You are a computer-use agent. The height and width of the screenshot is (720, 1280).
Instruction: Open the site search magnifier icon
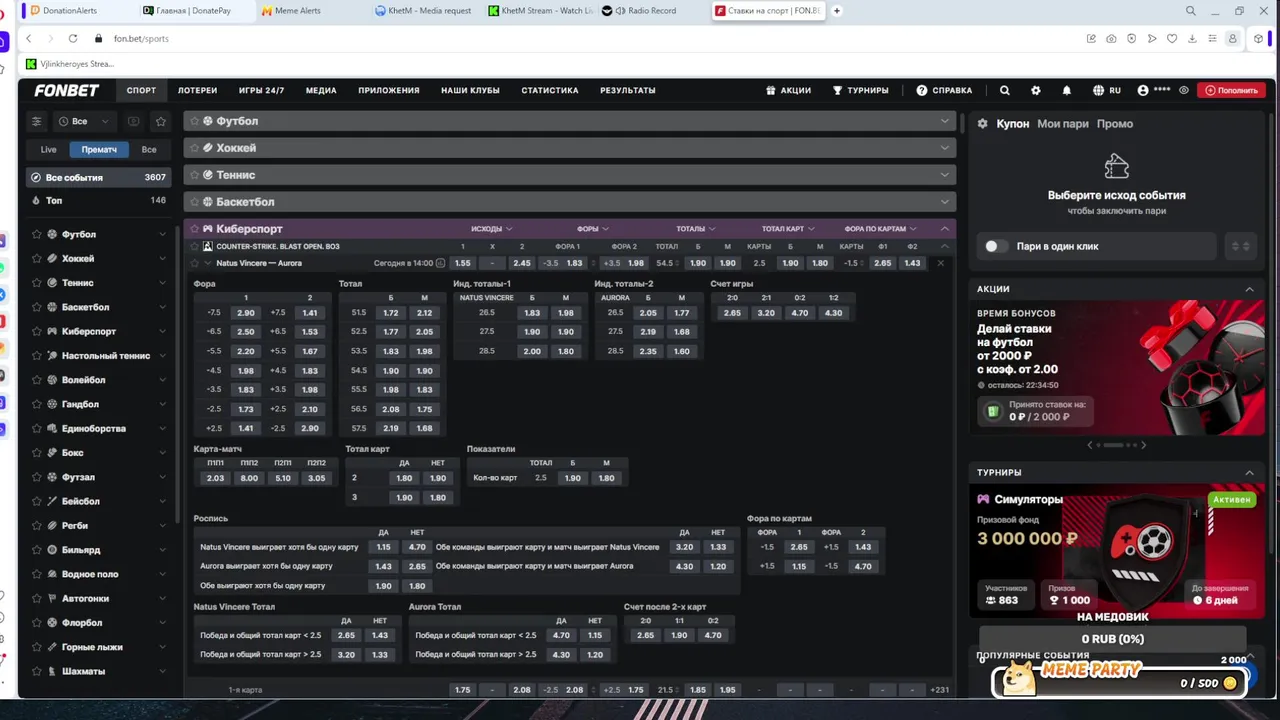1004,90
